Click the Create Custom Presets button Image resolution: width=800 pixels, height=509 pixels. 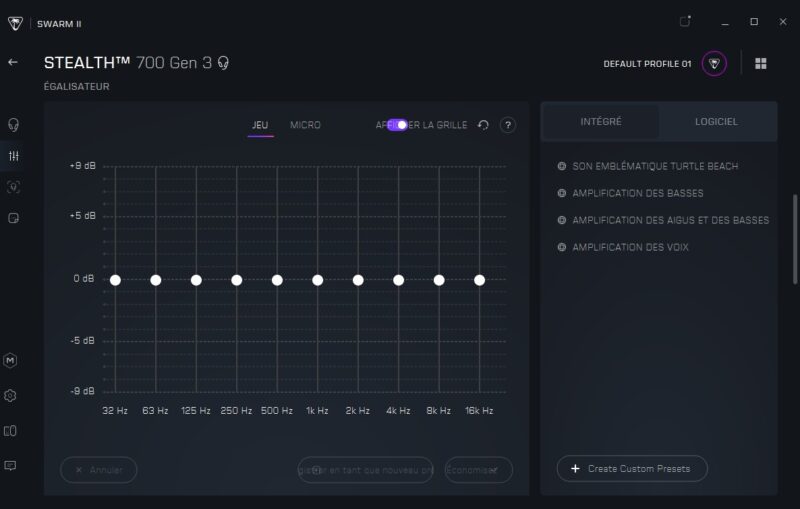(631, 468)
